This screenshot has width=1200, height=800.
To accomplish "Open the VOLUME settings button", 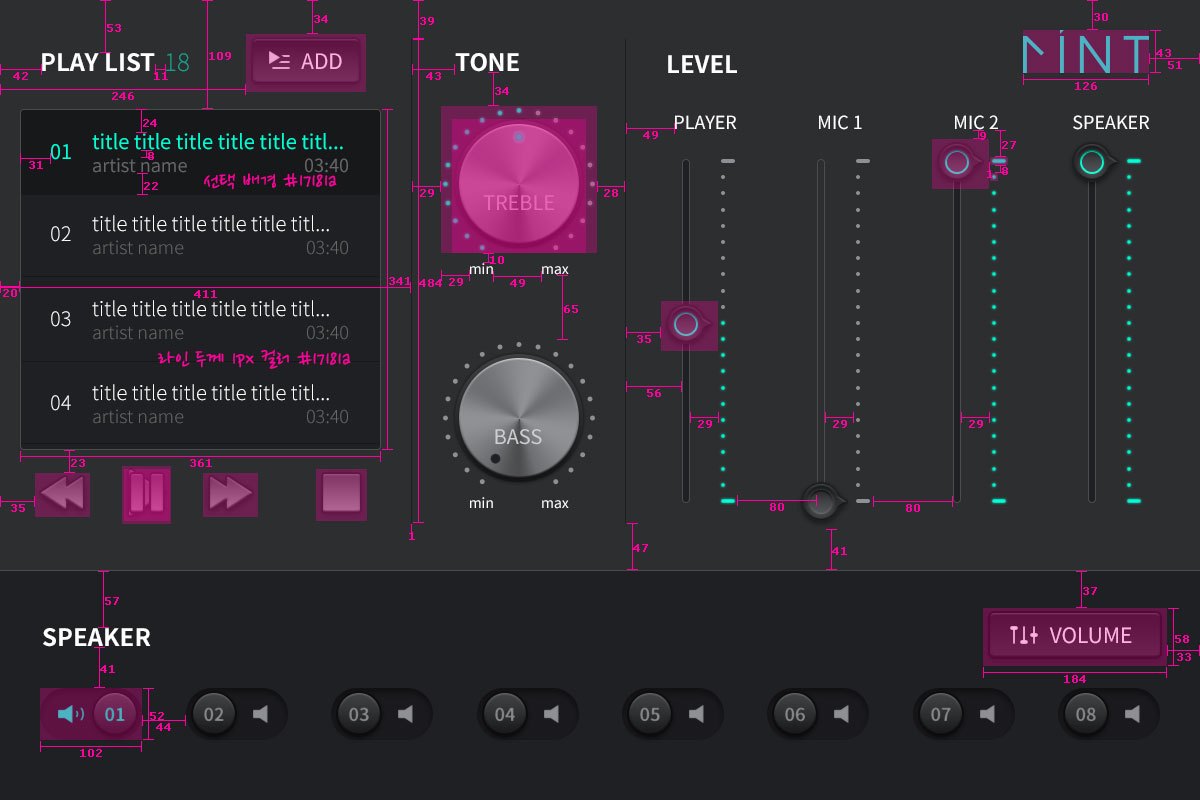I will coord(1075,635).
